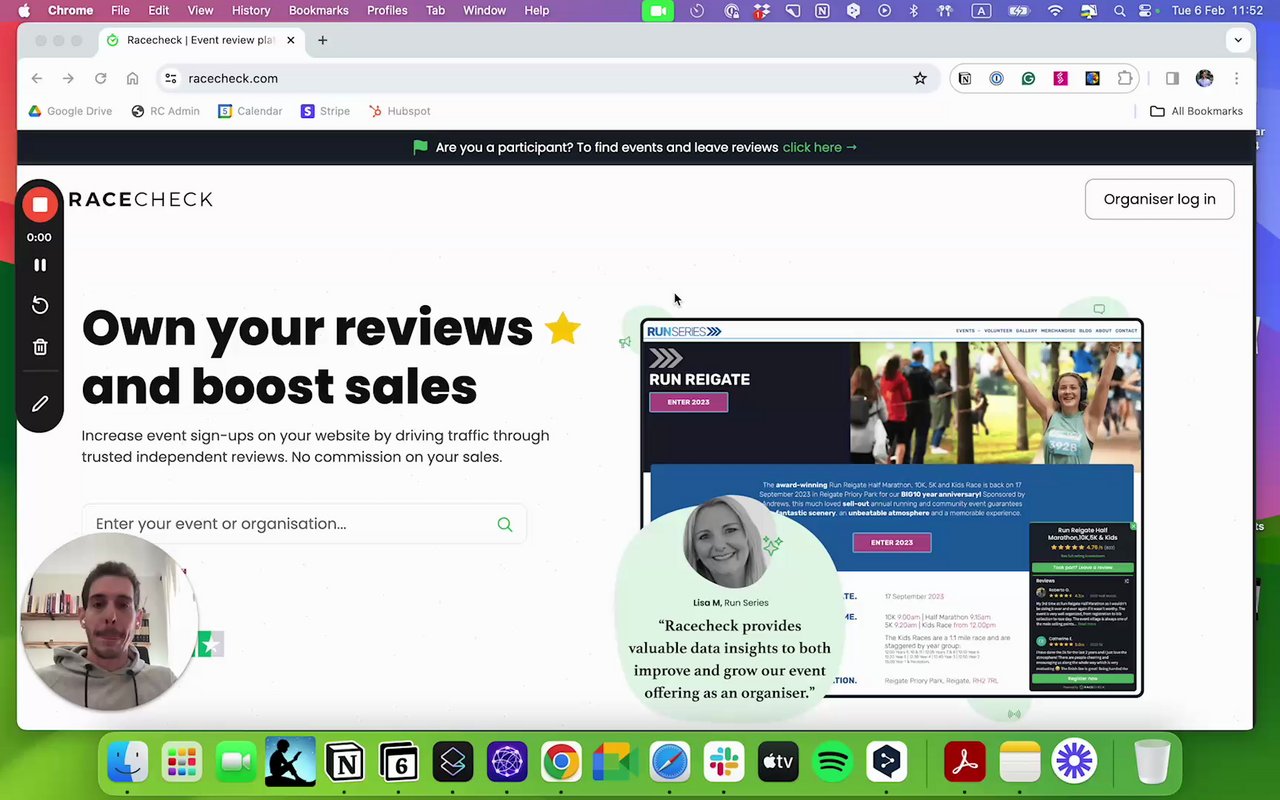Open the Extensions puzzle-piece menu

click(1125, 78)
